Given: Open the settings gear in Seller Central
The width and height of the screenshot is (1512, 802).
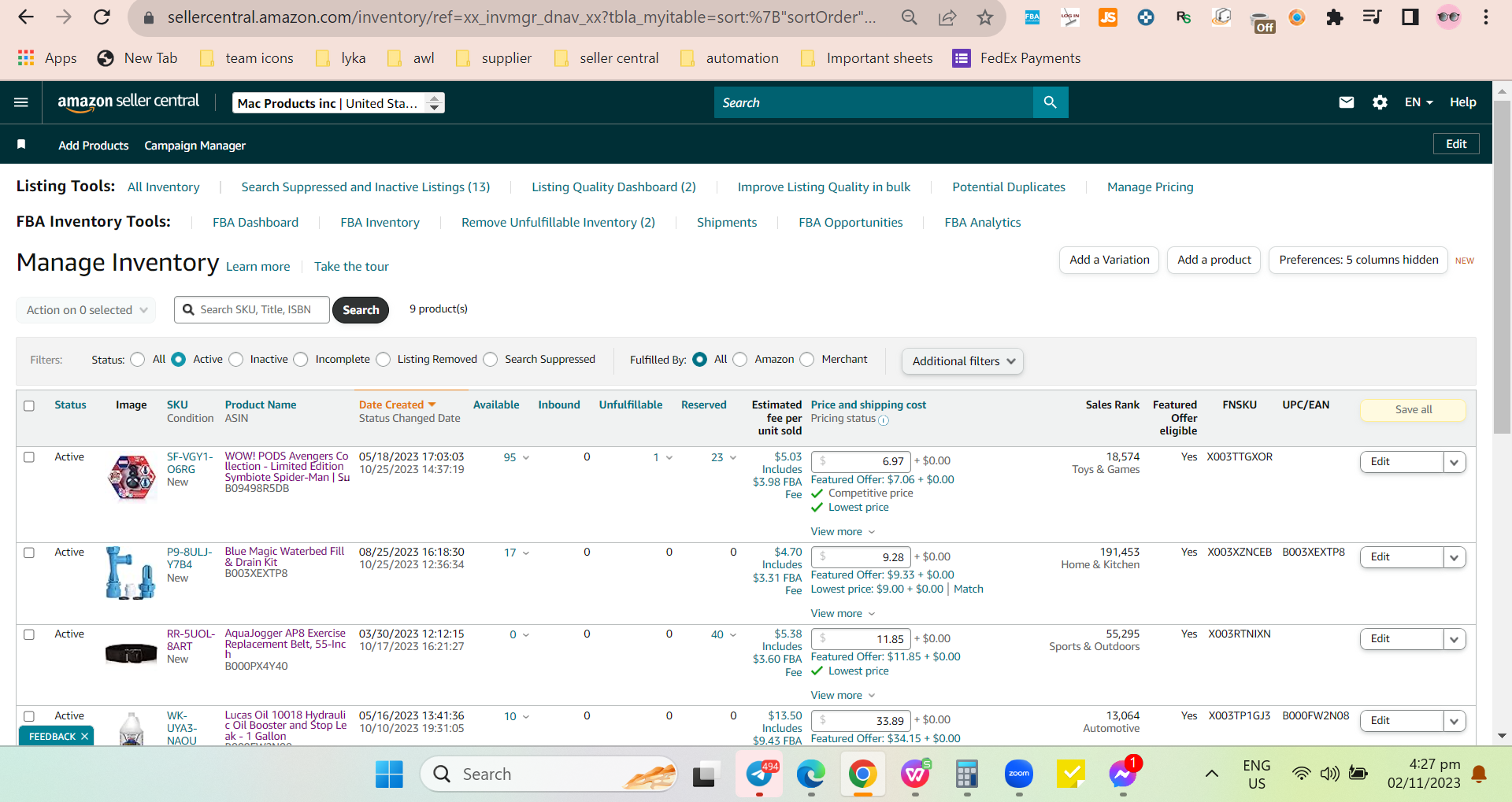Looking at the screenshot, I should click(1380, 102).
